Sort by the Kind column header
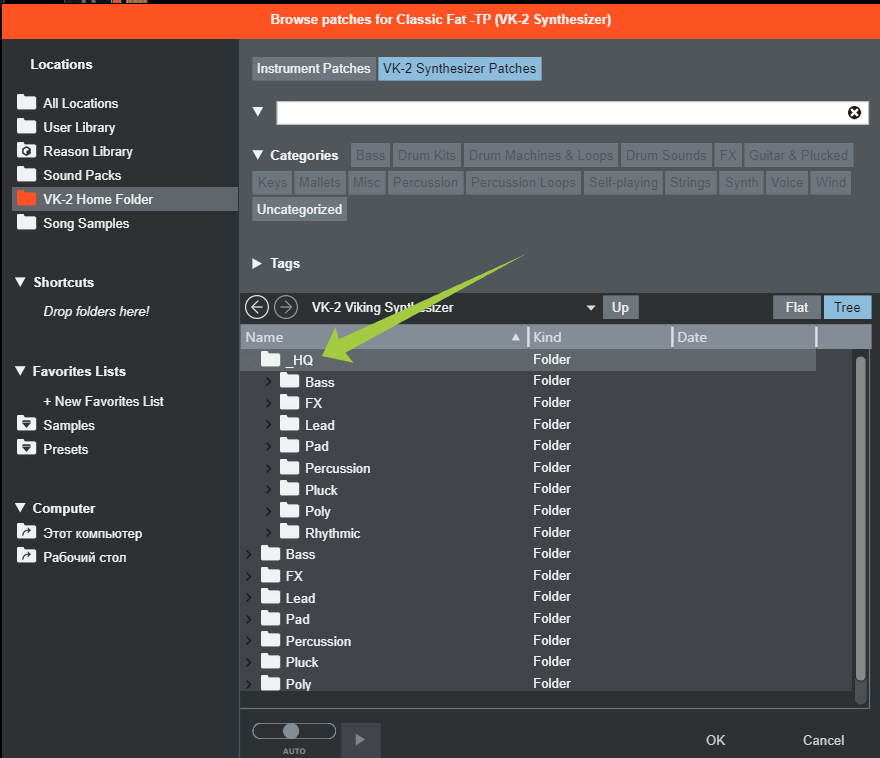The image size is (880, 758). [600, 337]
